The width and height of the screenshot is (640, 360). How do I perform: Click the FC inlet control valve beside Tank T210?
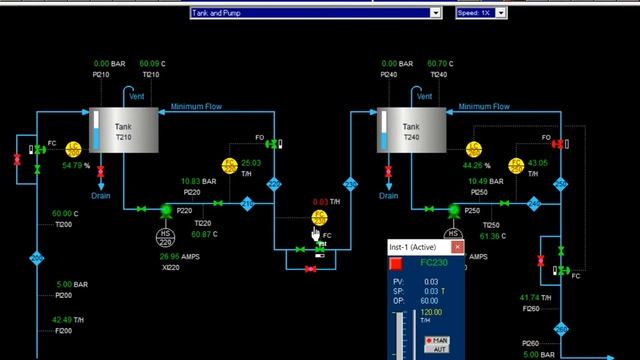[40, 150]
